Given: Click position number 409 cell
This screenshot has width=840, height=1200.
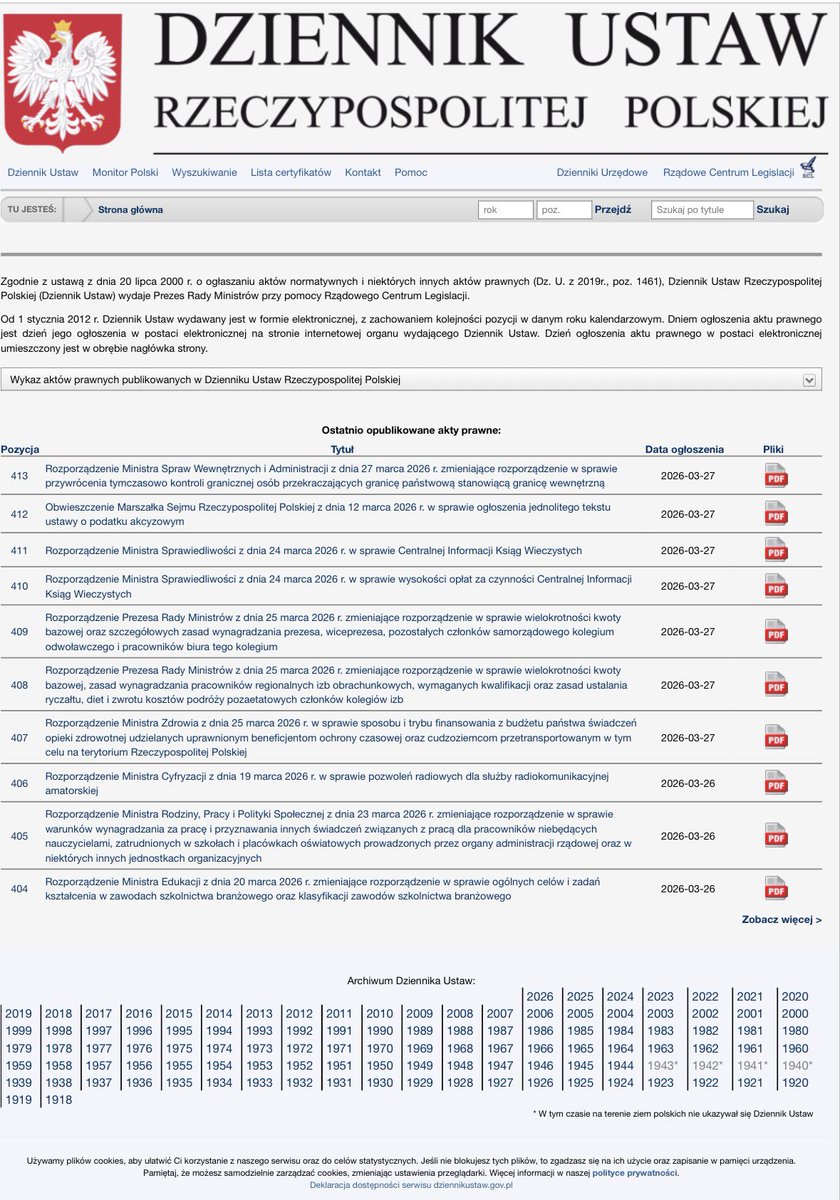Looking at the screenshot, I should tap(19, 632).
